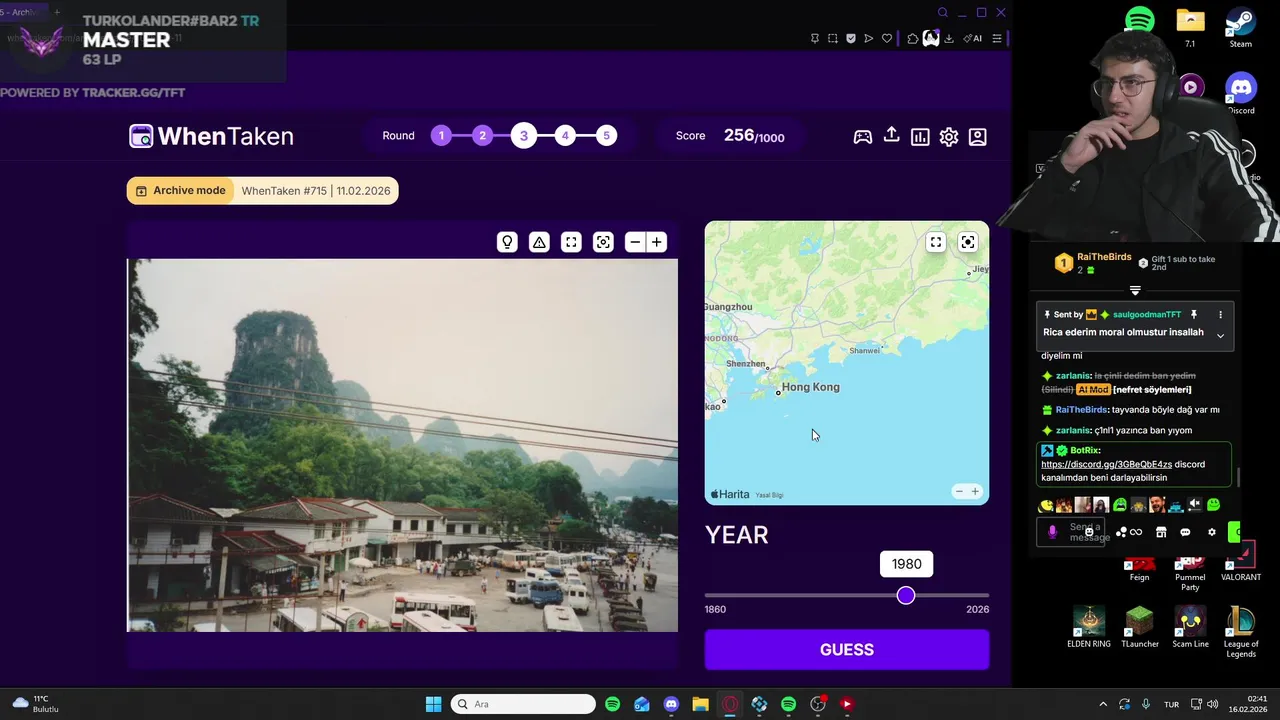Click the RaiTheBirds top gifter name
1280x720 pixels.
click(x=1104, y=257)
